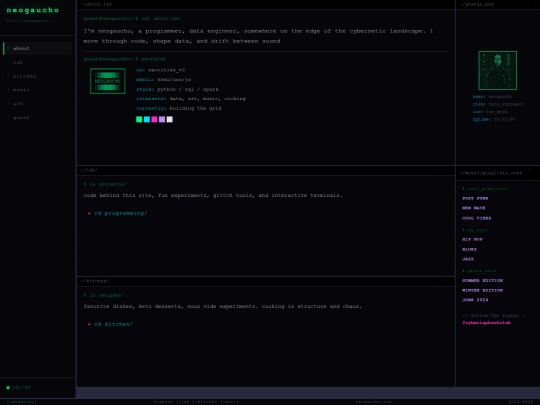This screenshot has width=540, height=405.
Task: Click the 'ls projects/' command line
Action: tap(105, 184)
